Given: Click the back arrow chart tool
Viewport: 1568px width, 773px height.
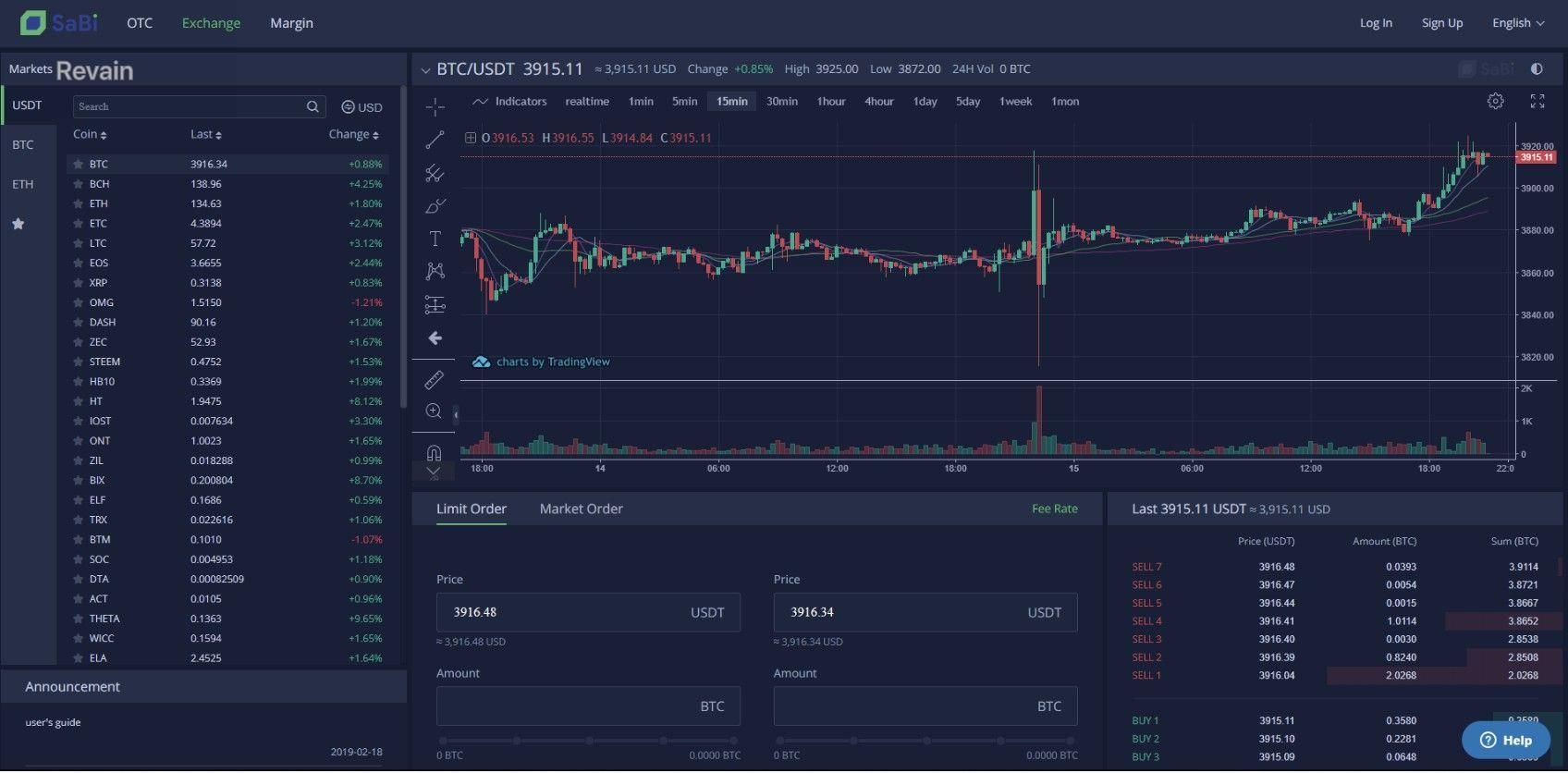Looking at the screenshot, I should (435, 338).
